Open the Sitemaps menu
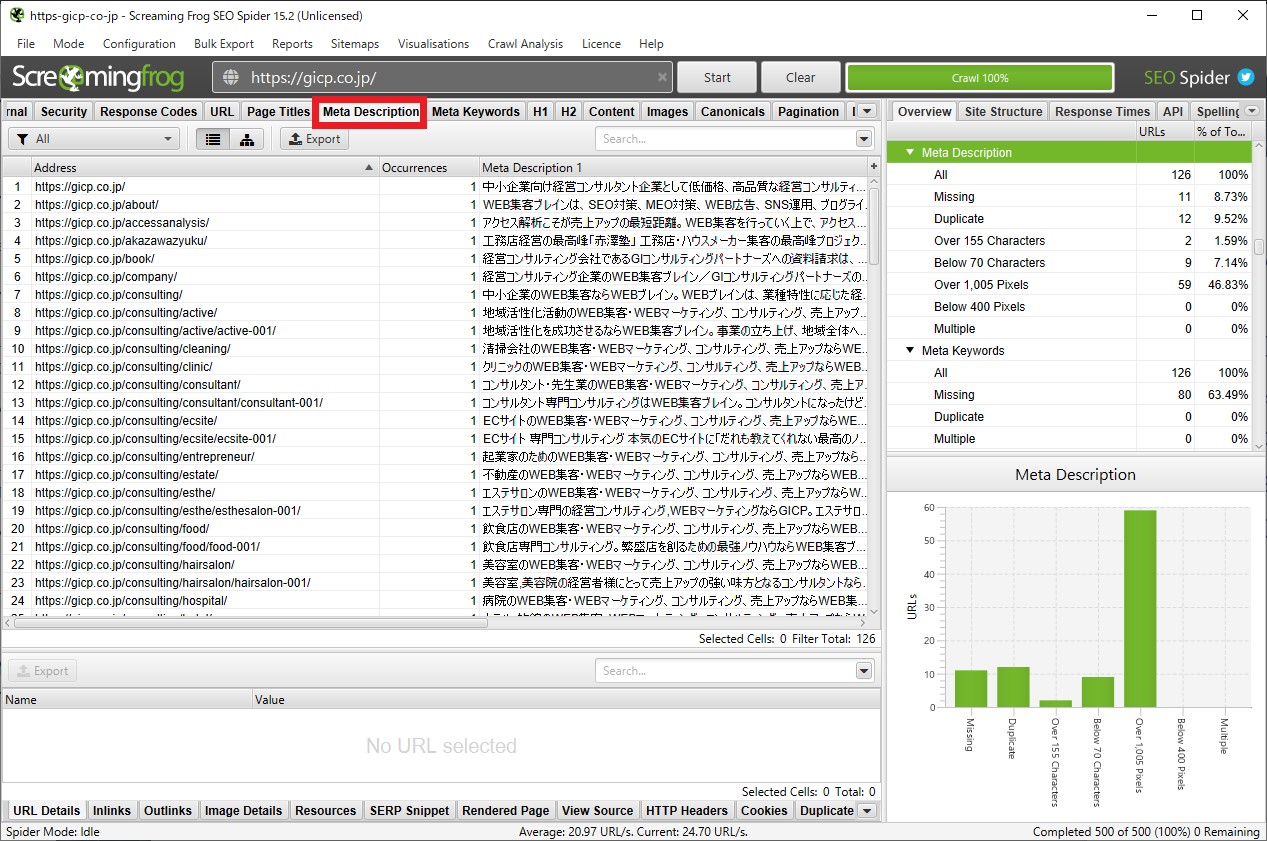Screen dimensions: 1267x841 tap(355, 44)
